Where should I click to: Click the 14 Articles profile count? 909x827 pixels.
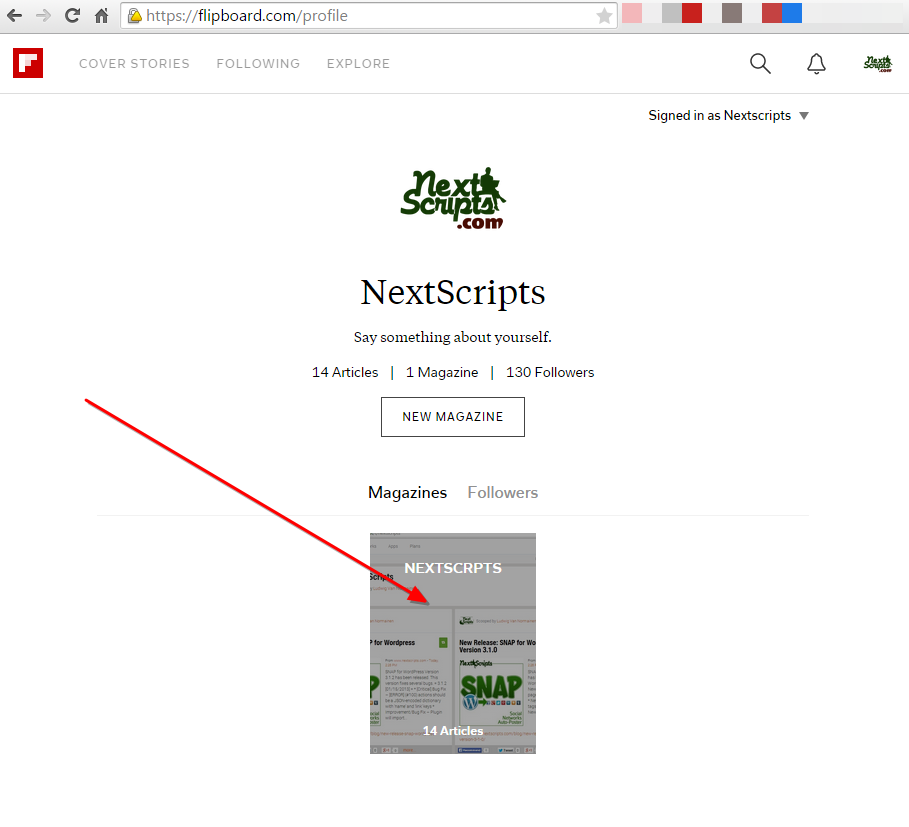pos(345,372)
